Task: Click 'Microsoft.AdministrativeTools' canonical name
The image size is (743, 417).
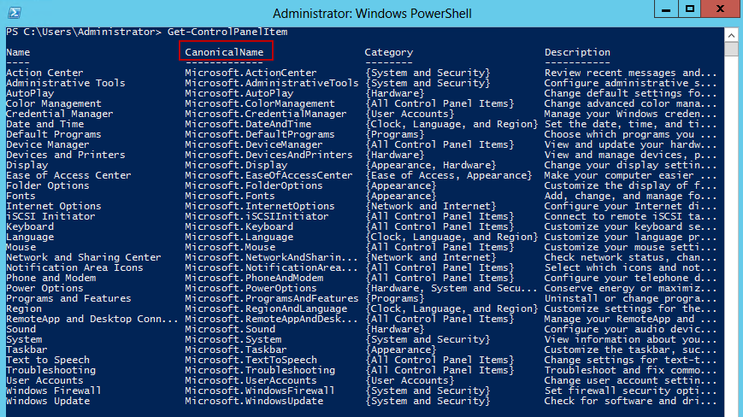Action: click(x=272, y=83)
